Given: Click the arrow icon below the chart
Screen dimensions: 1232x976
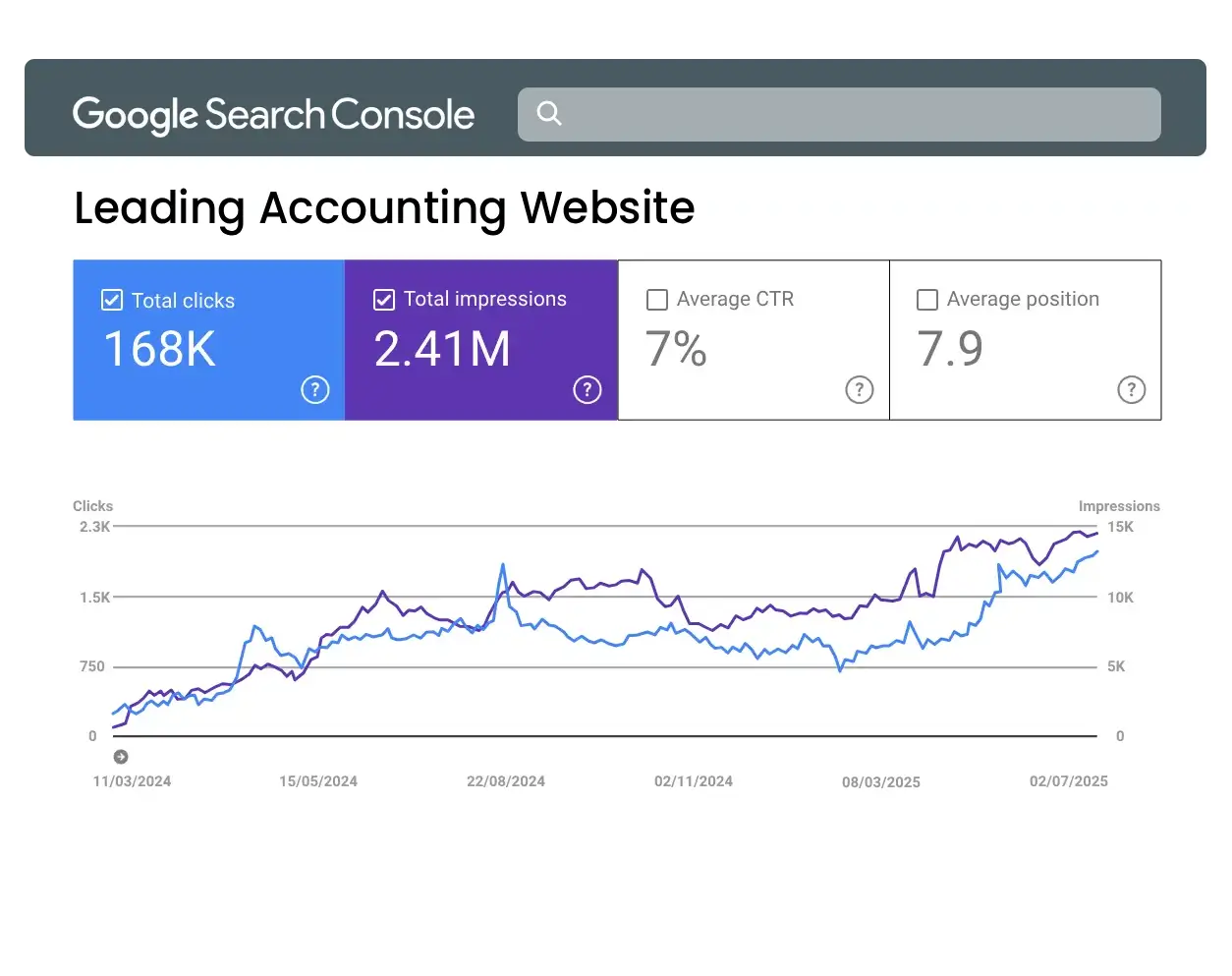Looking at the screenshot, I should tap(121, 757).
